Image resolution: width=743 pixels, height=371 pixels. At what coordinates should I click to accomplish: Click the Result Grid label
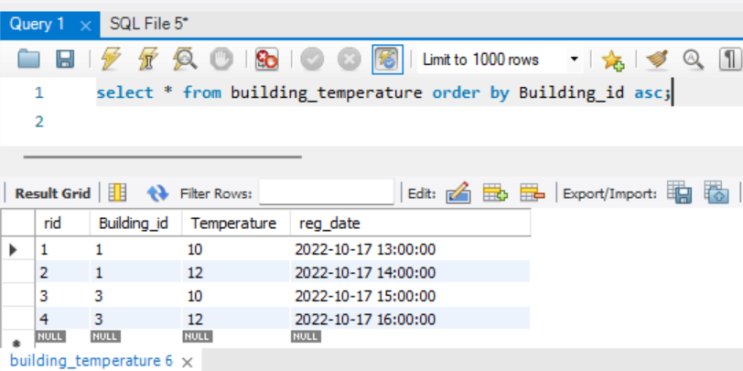(53, 193)
